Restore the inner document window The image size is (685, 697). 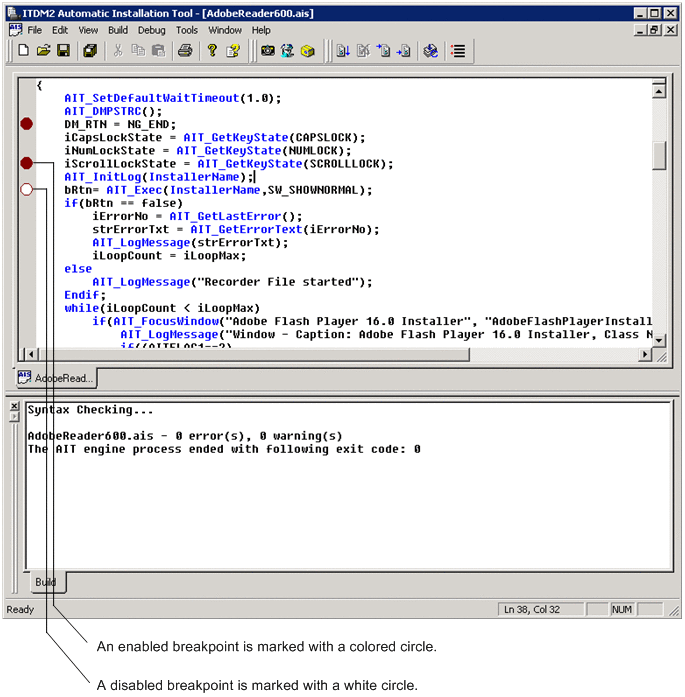(655, 30)
